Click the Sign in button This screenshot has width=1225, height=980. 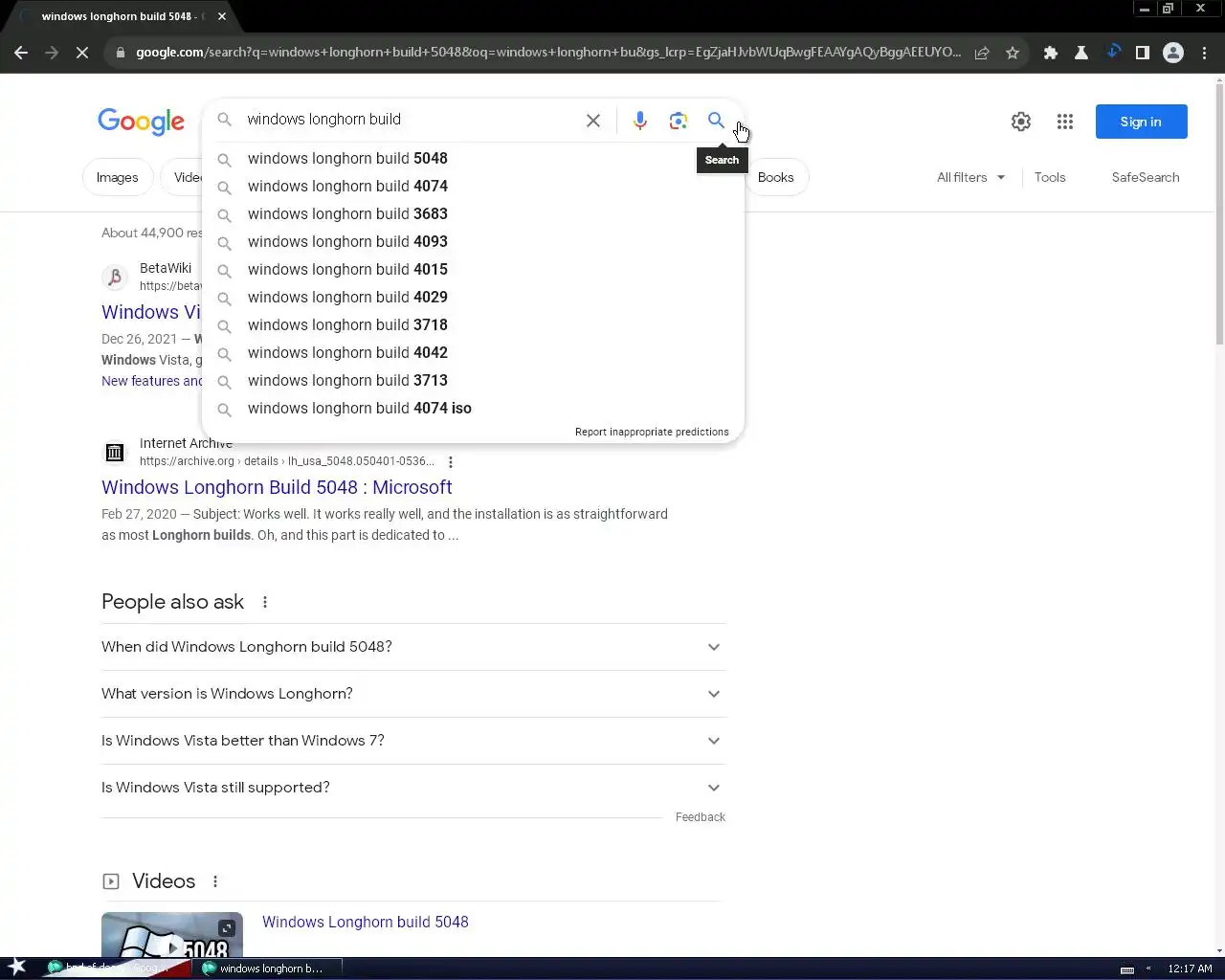click(1141, 122)
